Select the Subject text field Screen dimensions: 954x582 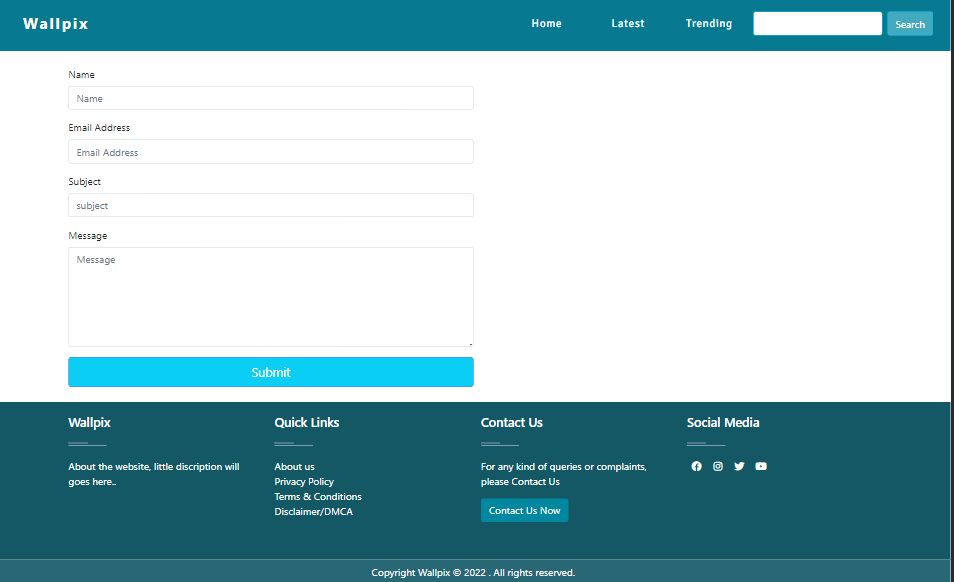tap(270, 205)
